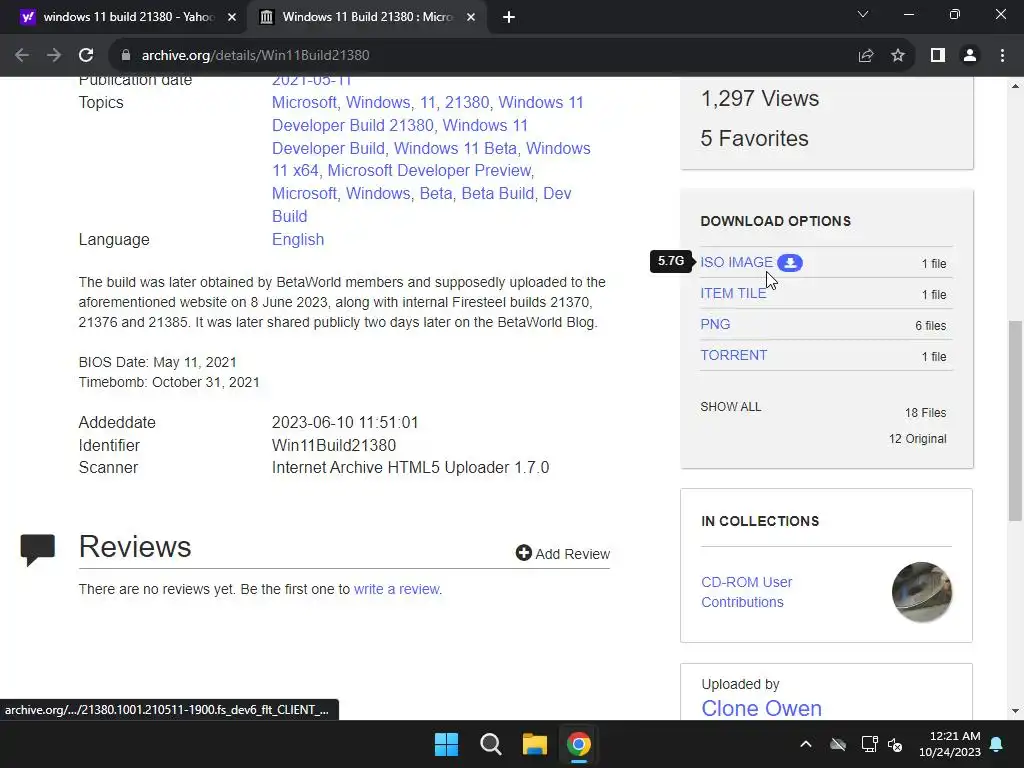Open the ITEM TILE download link
This screenshot has width=1024, height=768.
click(733, 293)
